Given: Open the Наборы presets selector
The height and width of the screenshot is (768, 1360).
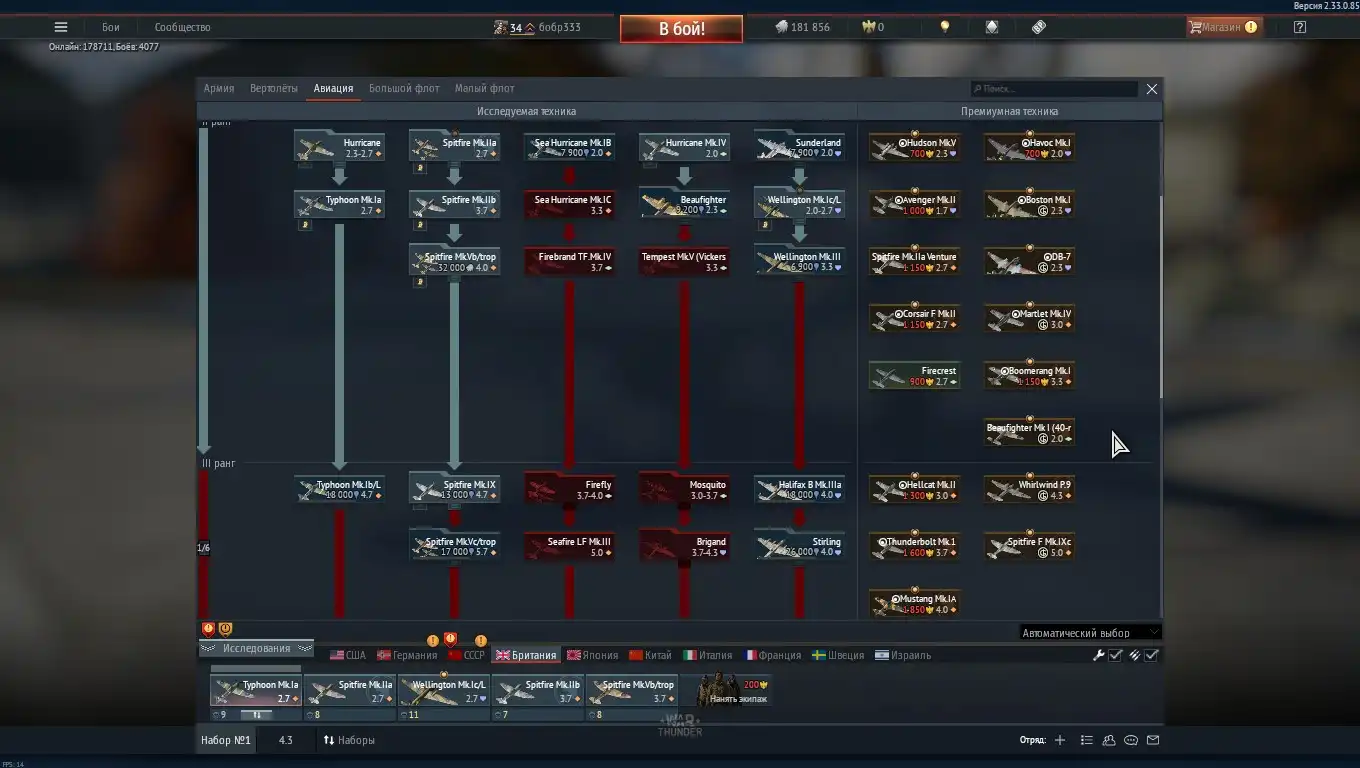Looking at the screenshot, I should 349,740.
